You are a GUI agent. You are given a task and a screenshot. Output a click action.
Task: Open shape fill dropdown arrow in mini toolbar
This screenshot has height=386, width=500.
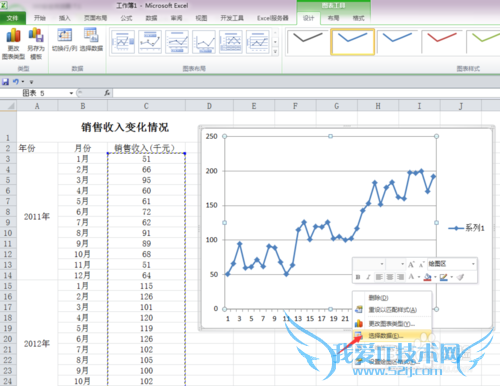point(435,277)
